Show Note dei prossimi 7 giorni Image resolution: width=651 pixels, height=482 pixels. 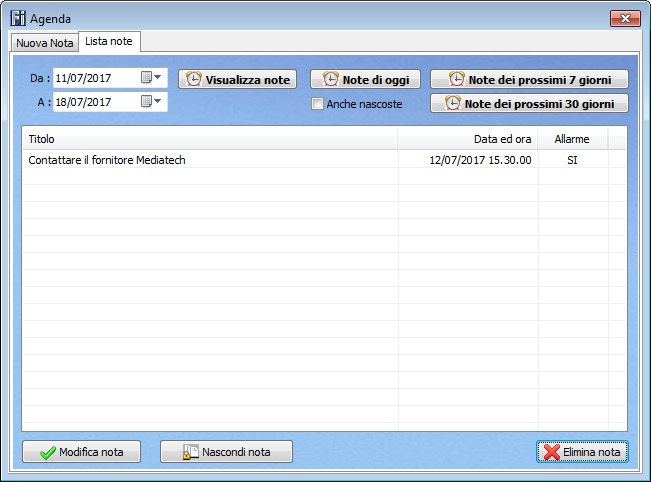click(529, 79)
